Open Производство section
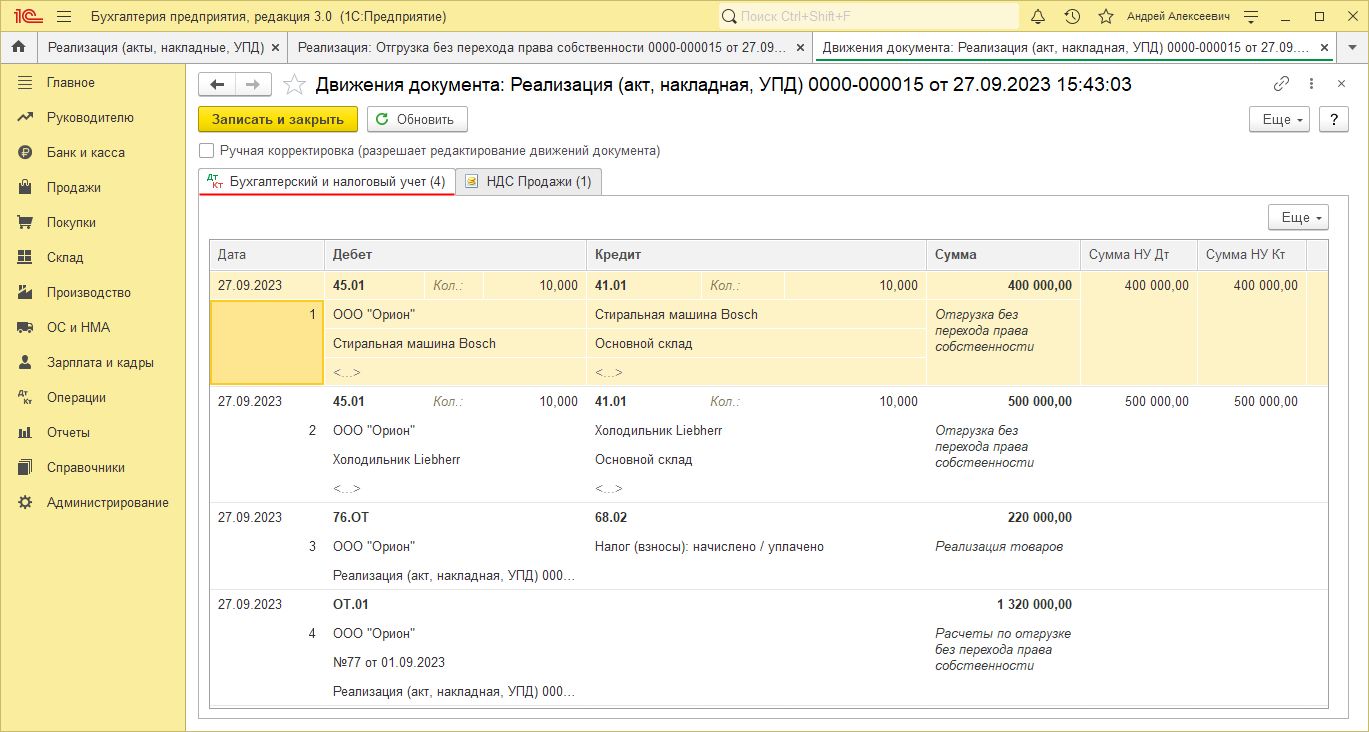 tap(92, 293)
